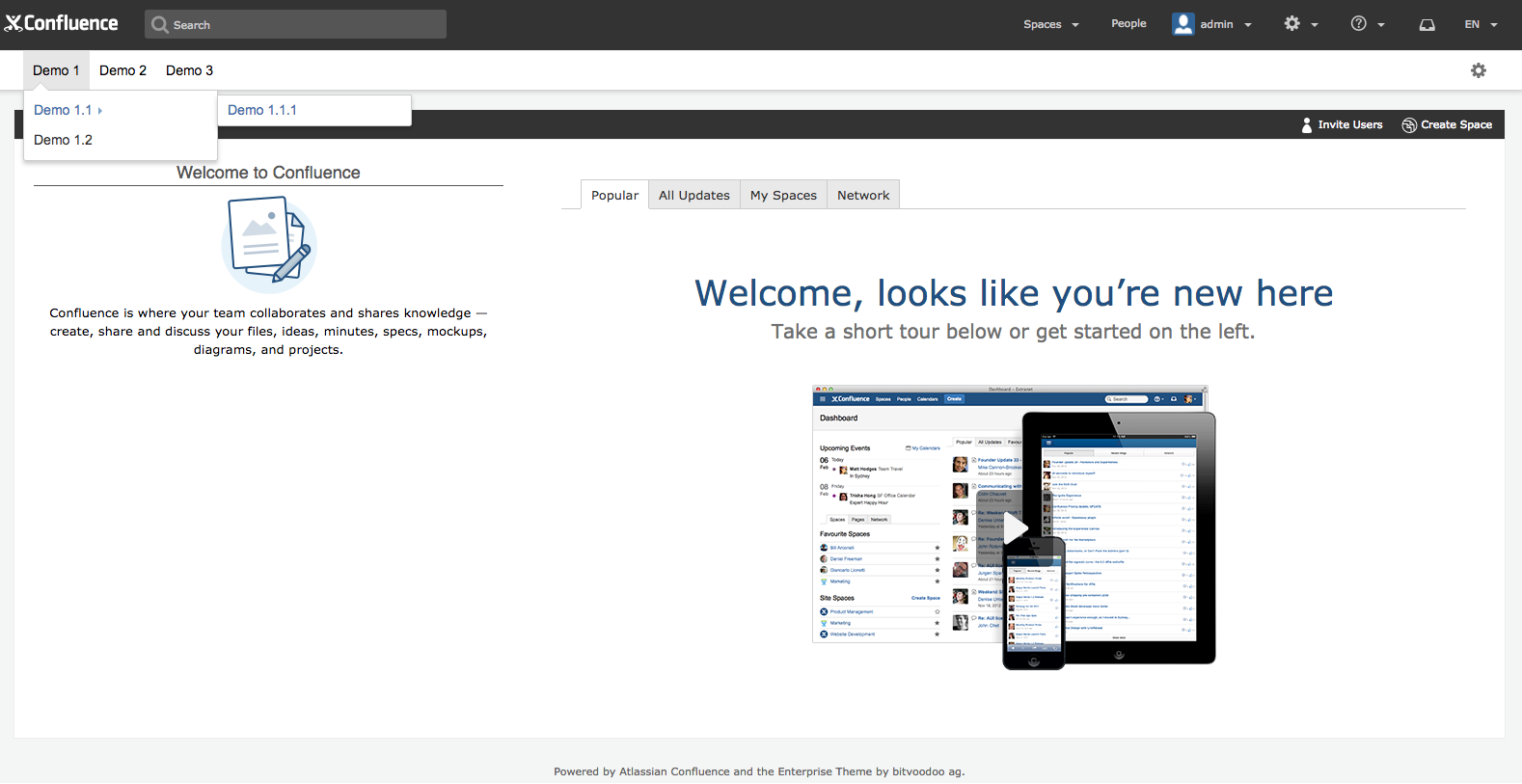1522x784 pixels.
Task: Click the admin user avatar icon
Action: [x=1182, y=24]
